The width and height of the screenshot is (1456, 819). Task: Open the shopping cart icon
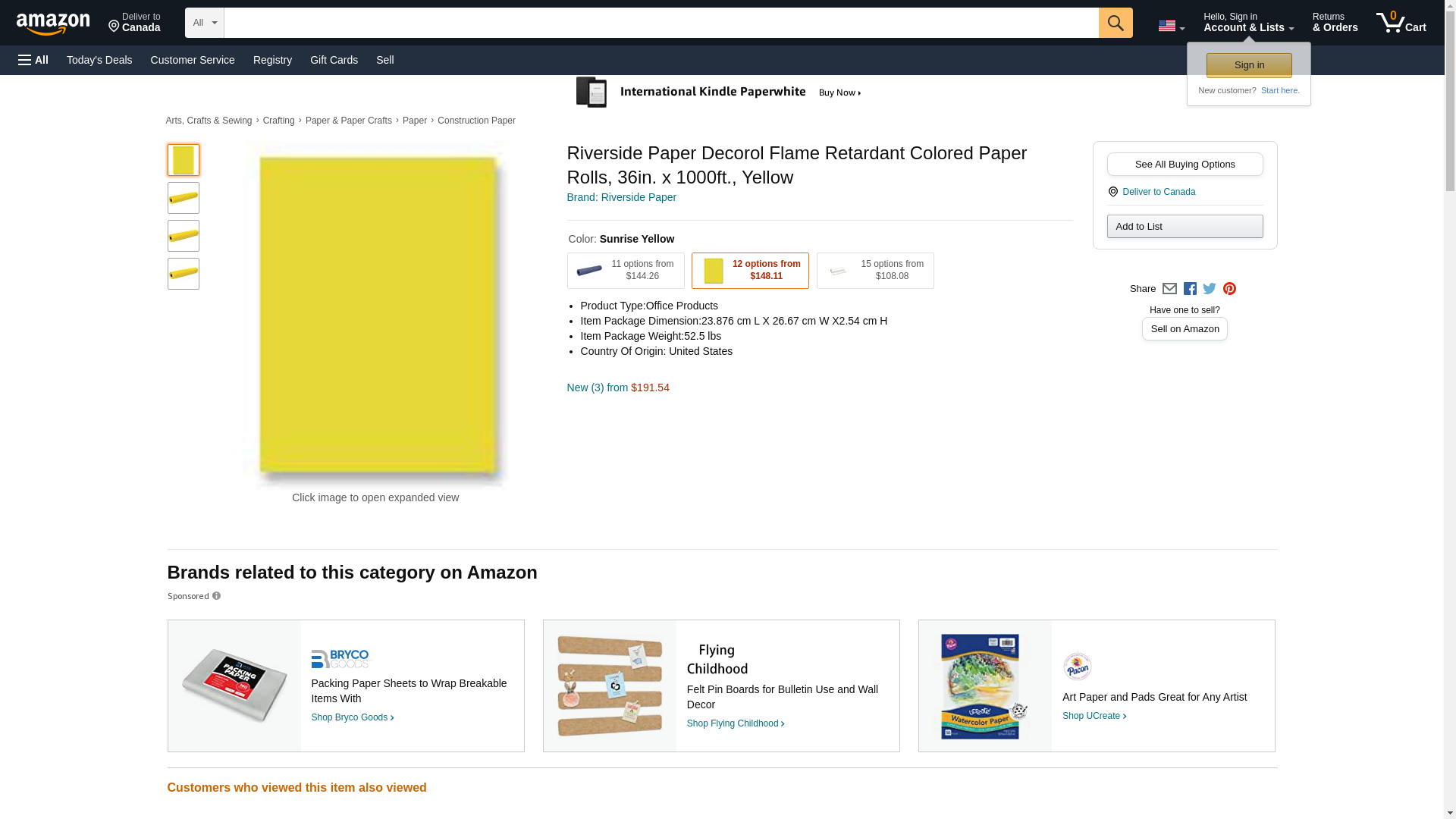[x=1401, y=23]
